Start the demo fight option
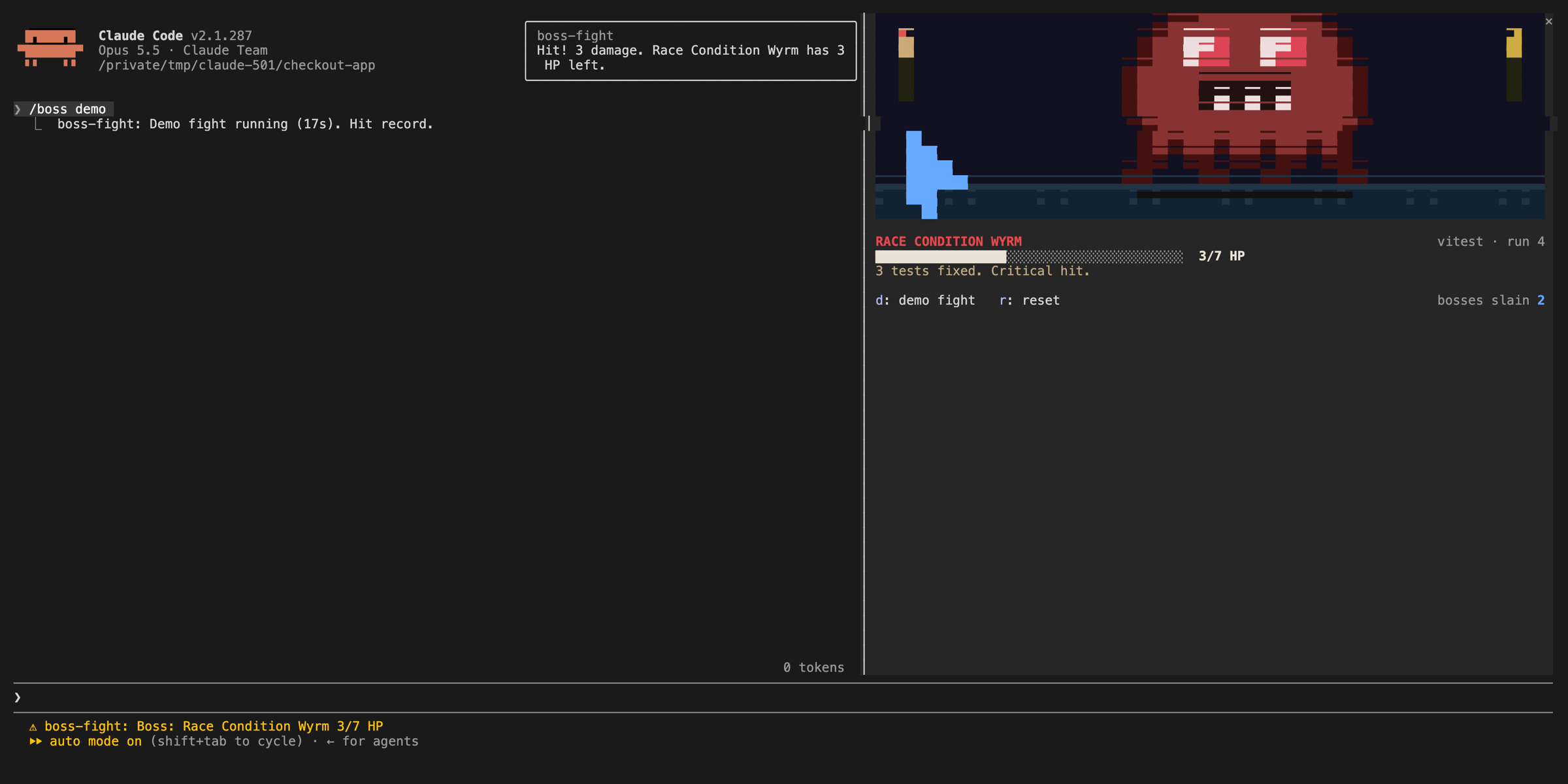The image size is (1568, 784). click(x=925, y=301)
